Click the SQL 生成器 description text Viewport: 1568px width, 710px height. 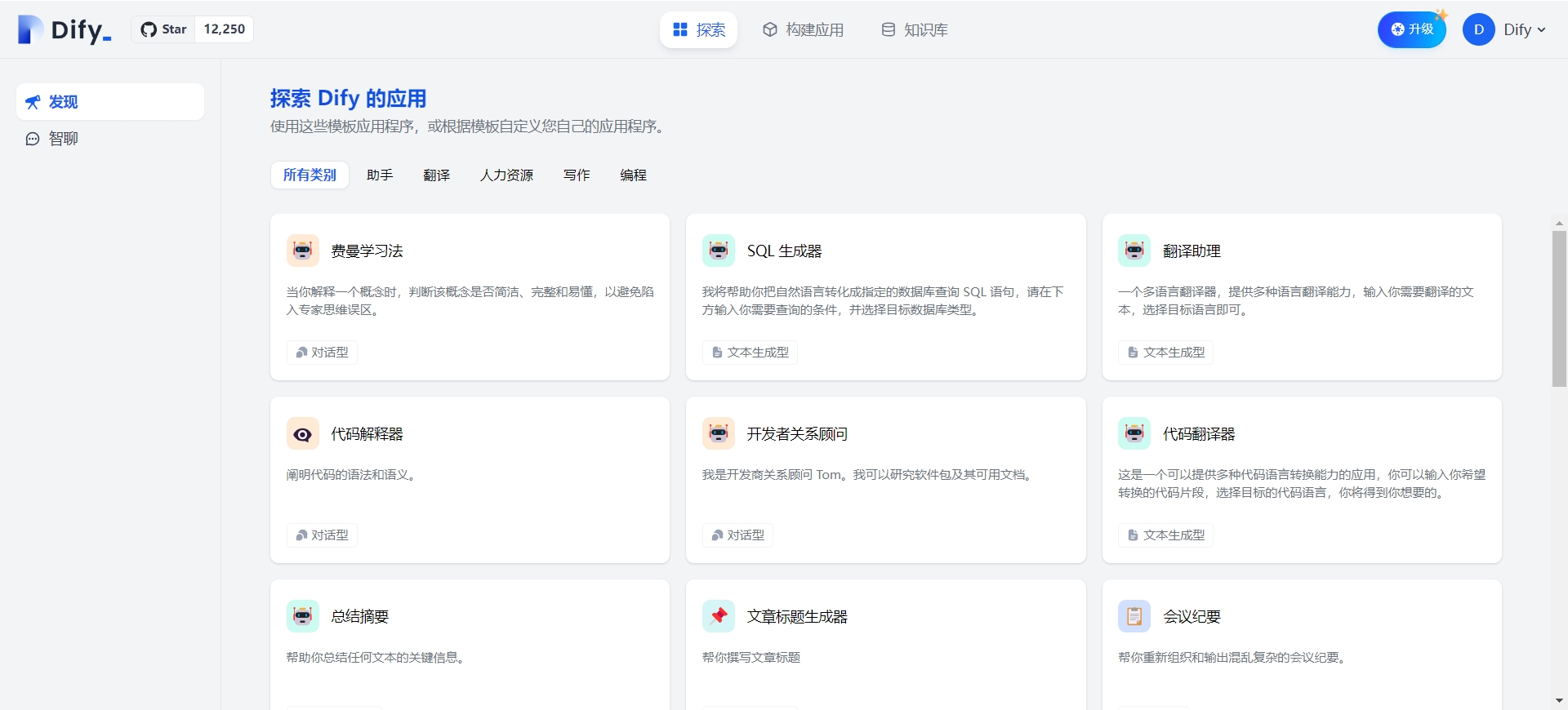tap(883, 300)
